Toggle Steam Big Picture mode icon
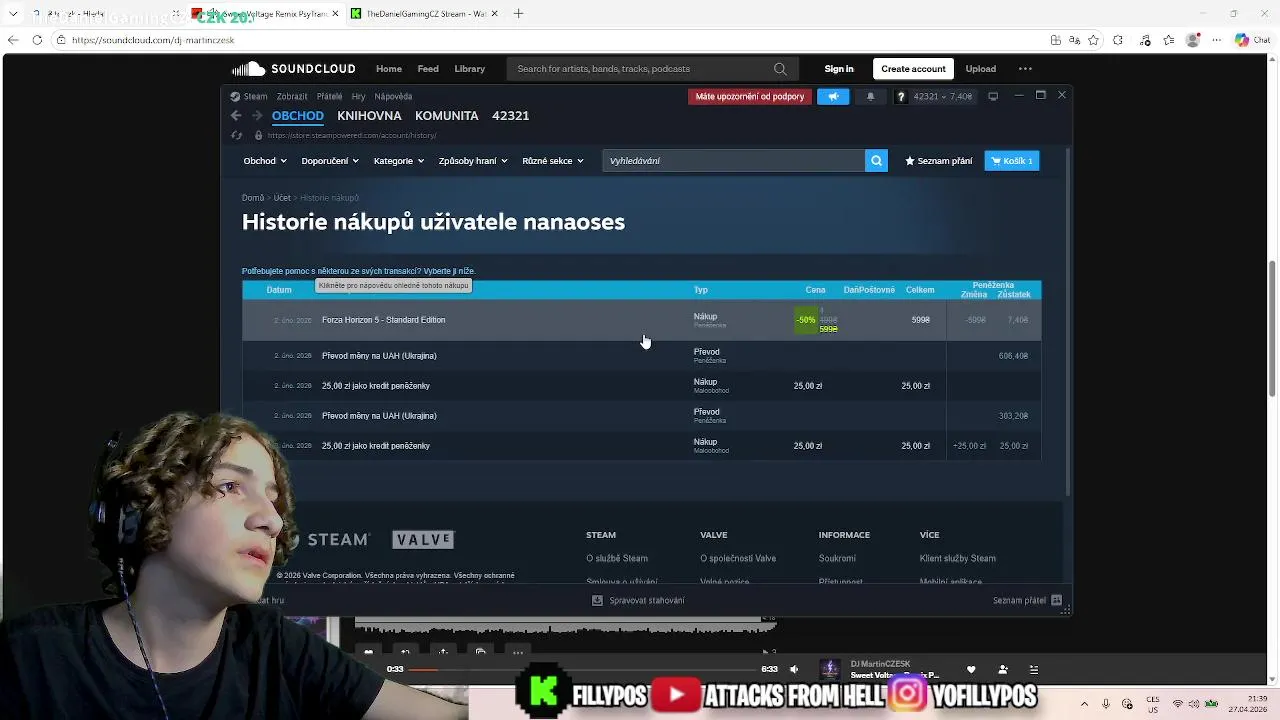 (x=993, y=96)
